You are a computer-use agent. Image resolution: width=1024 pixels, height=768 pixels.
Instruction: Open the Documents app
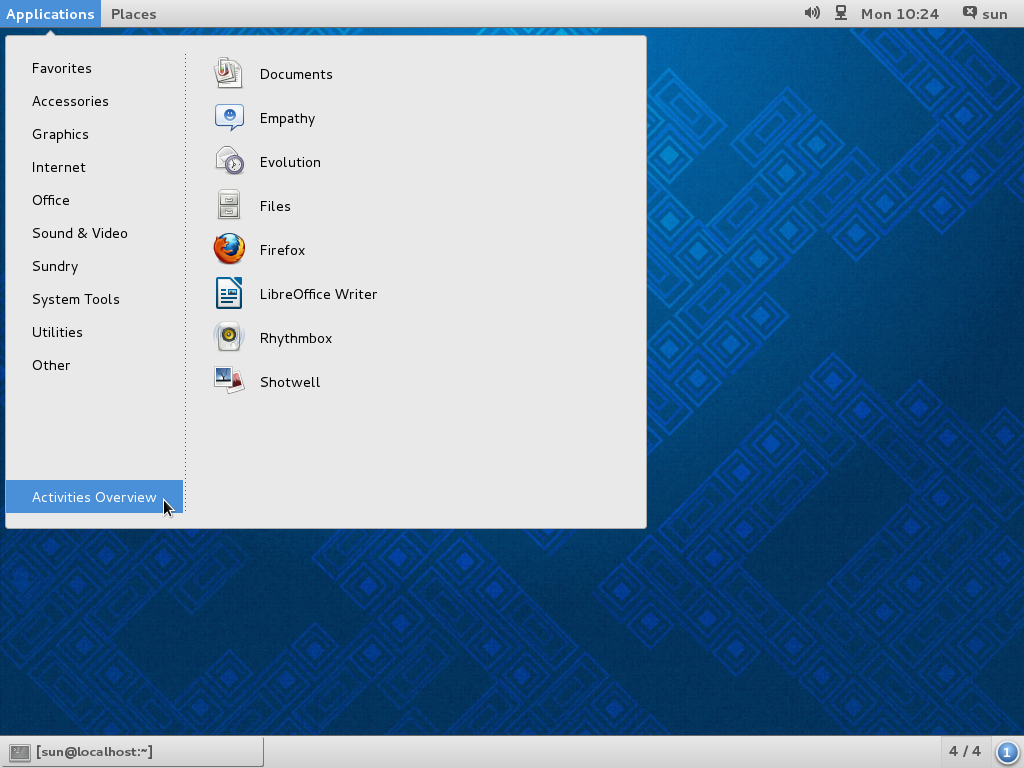click(295, 73)
